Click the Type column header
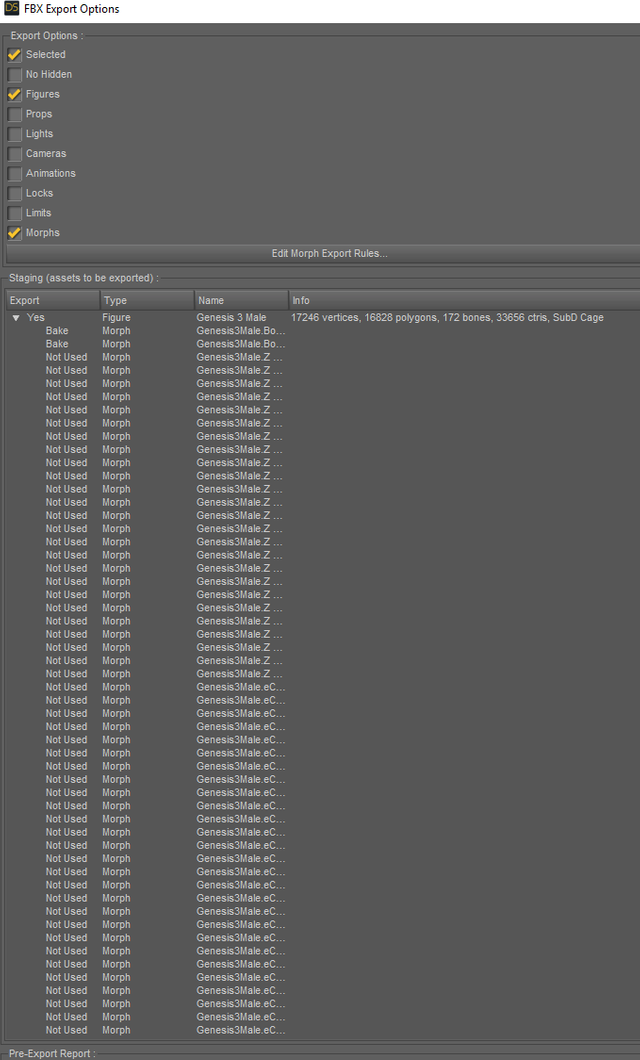The image size is (640, 1060). click(x=147, y=300)
